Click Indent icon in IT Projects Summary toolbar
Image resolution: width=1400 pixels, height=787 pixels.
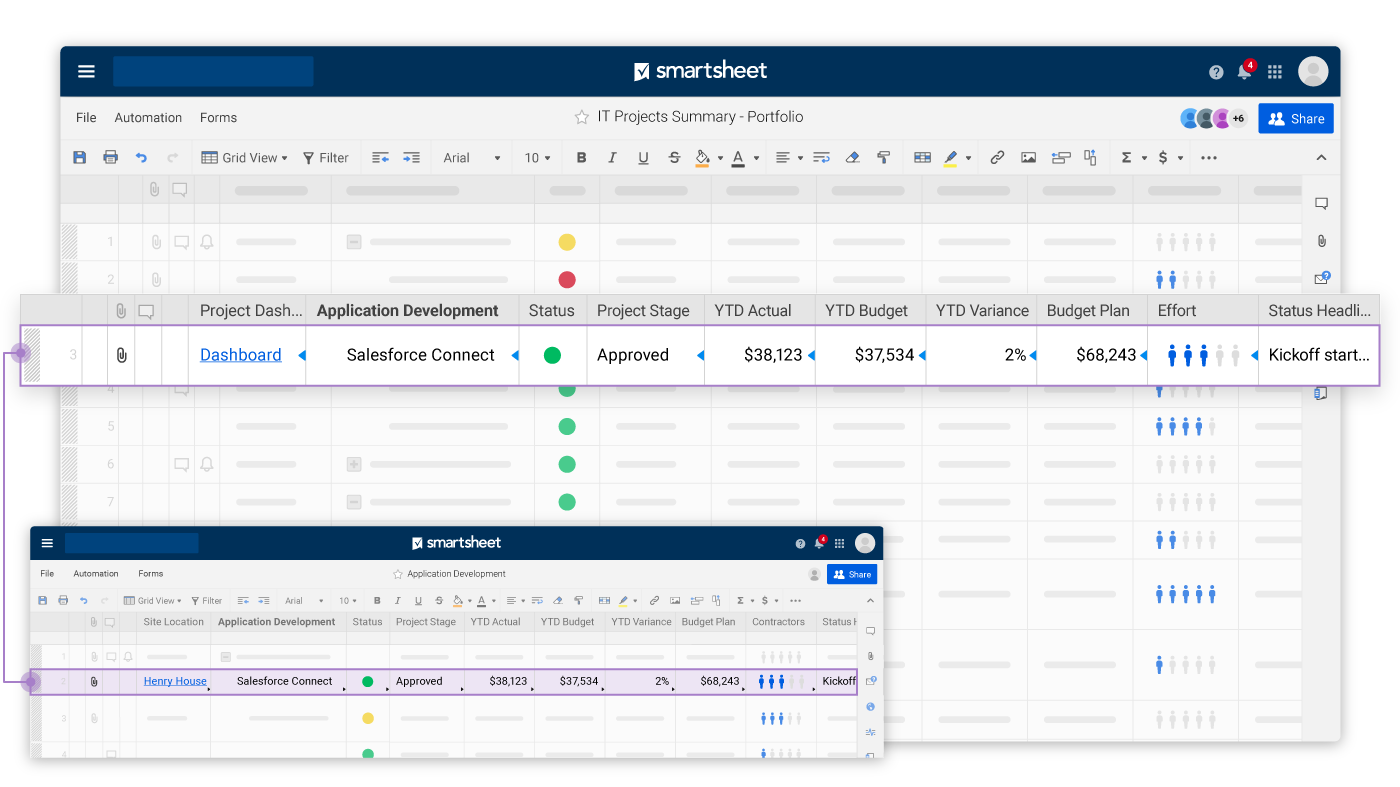coord(411,157)
